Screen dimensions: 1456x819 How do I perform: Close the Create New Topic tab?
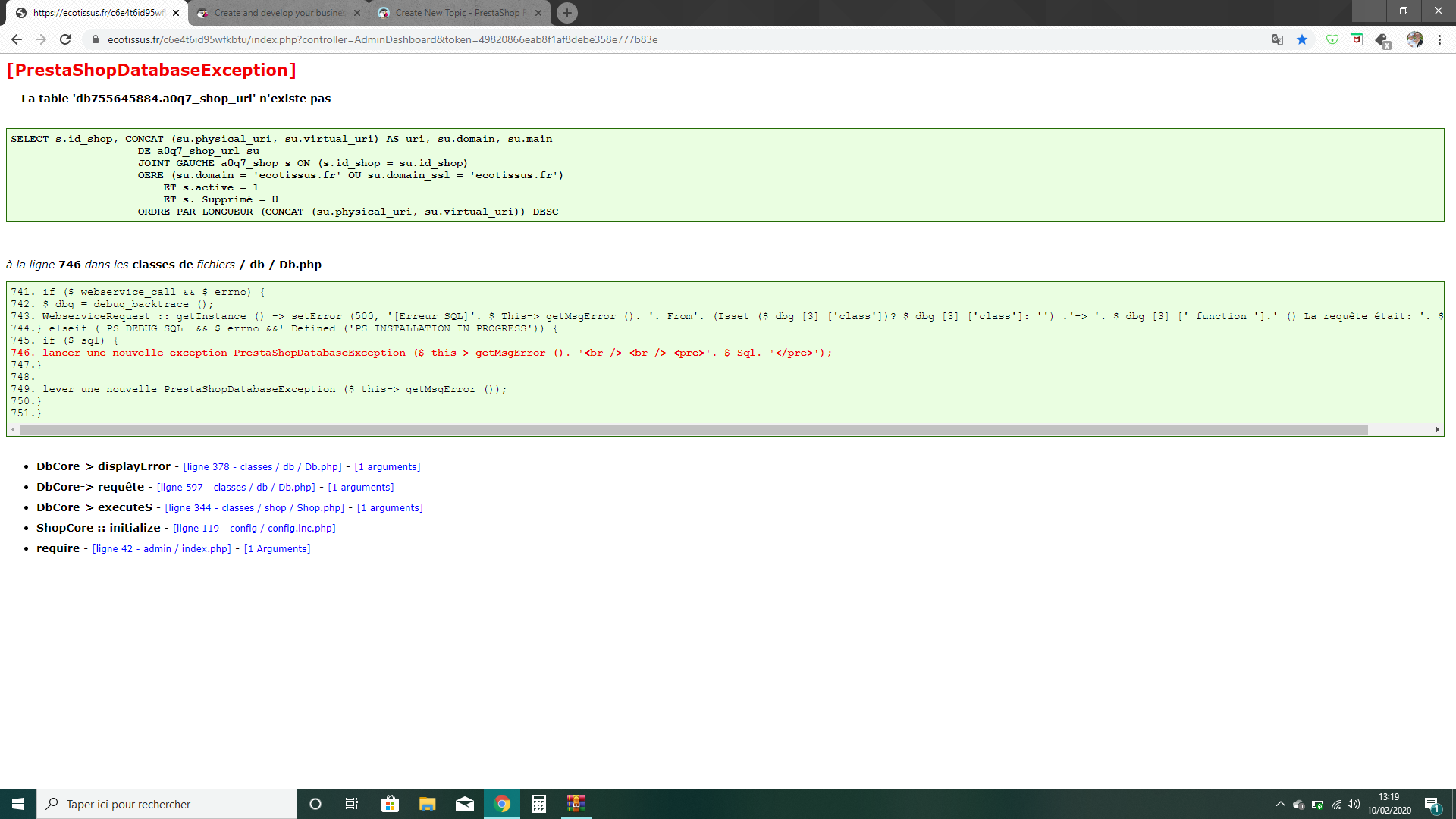538,13
